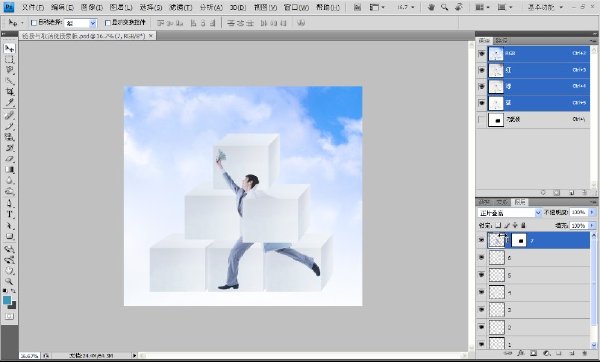The width and height of the screenshot is (600, 362).
Task: Create new adjustment layer from the Layers panel footer
Action: 546,354
